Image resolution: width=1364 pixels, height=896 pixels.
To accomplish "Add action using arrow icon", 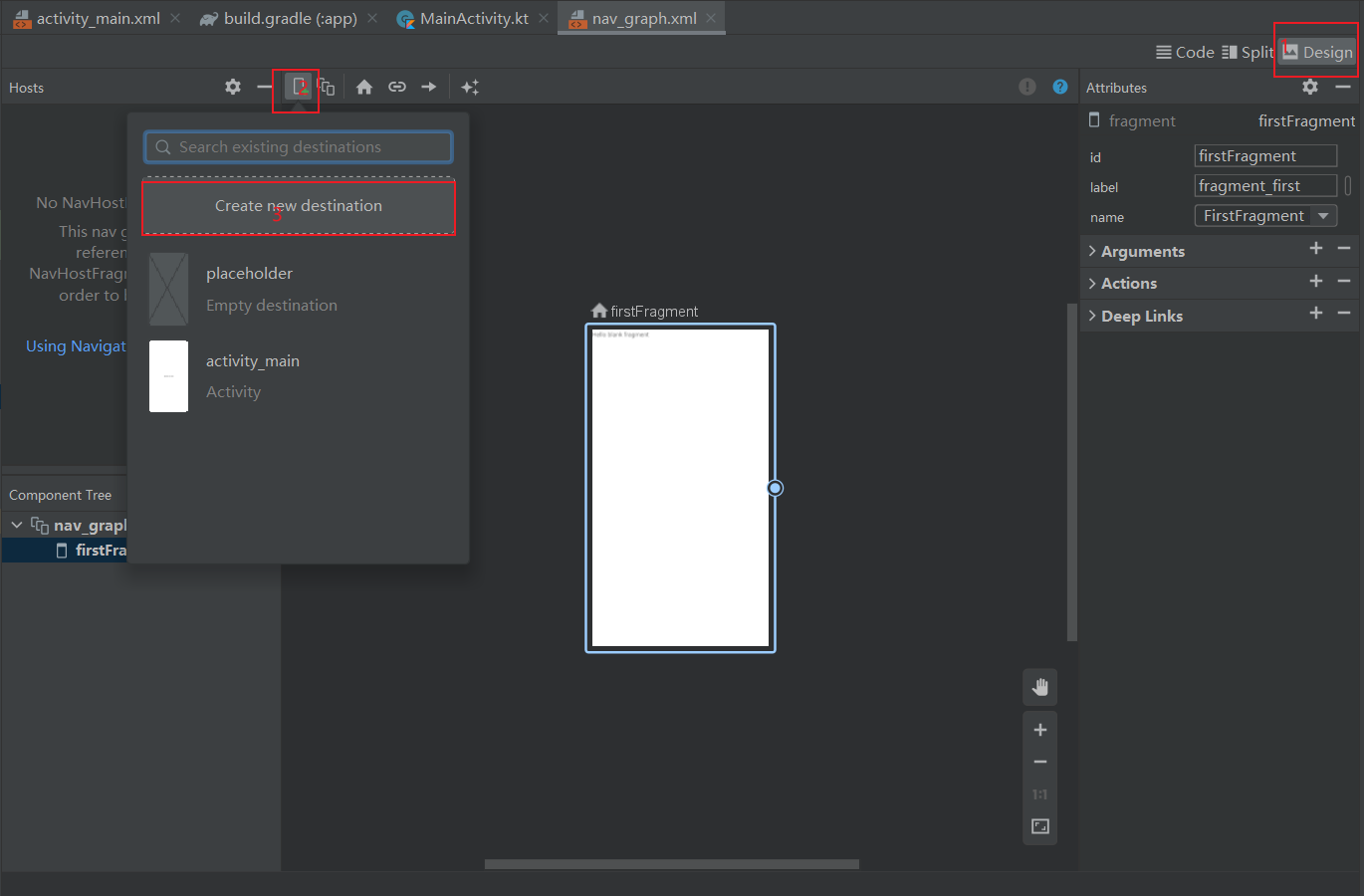I will (x=429, y=87).
